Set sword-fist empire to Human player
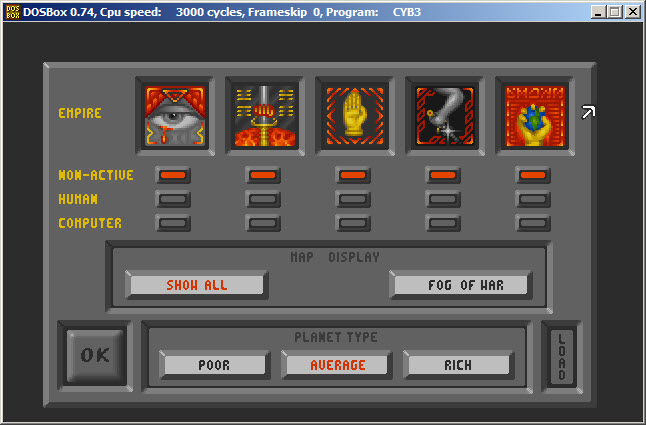The width and height of the screenshot is (646, 425). [263, 199]
